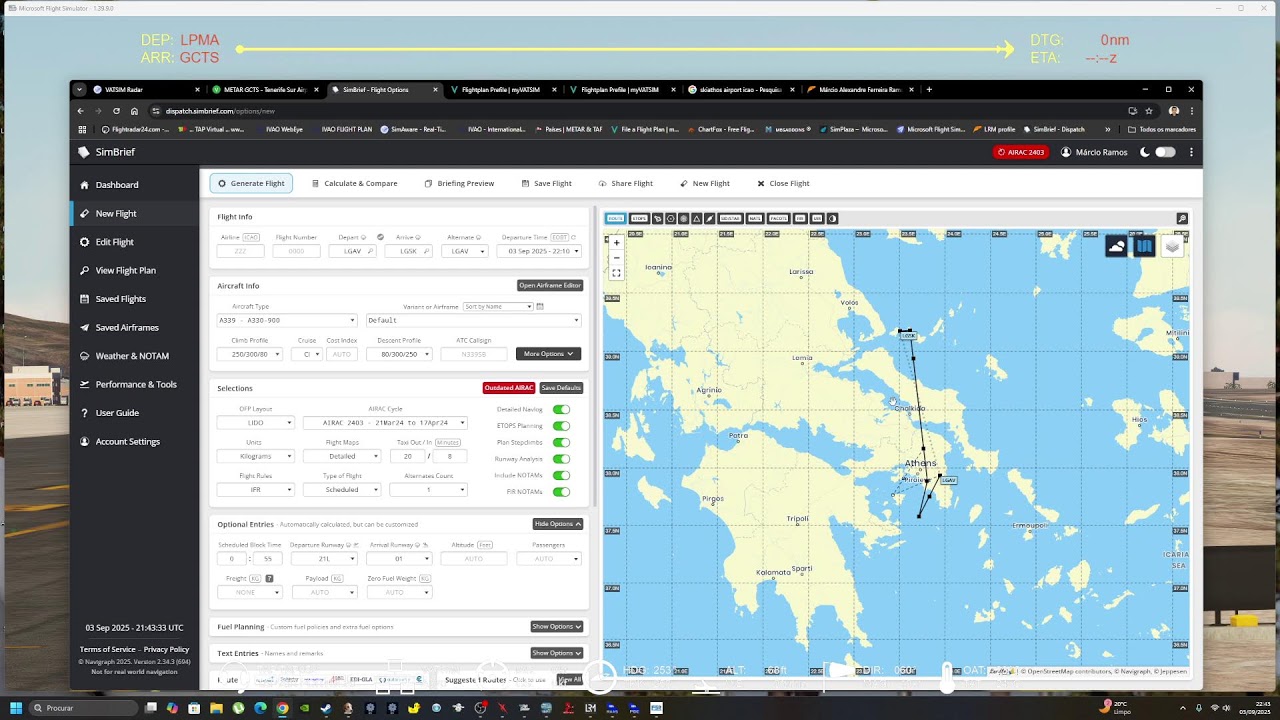This screenshot has height=720, width=1280.
Task: Open the Márcio Ramos user menu
Action: tap(1094, 152)
